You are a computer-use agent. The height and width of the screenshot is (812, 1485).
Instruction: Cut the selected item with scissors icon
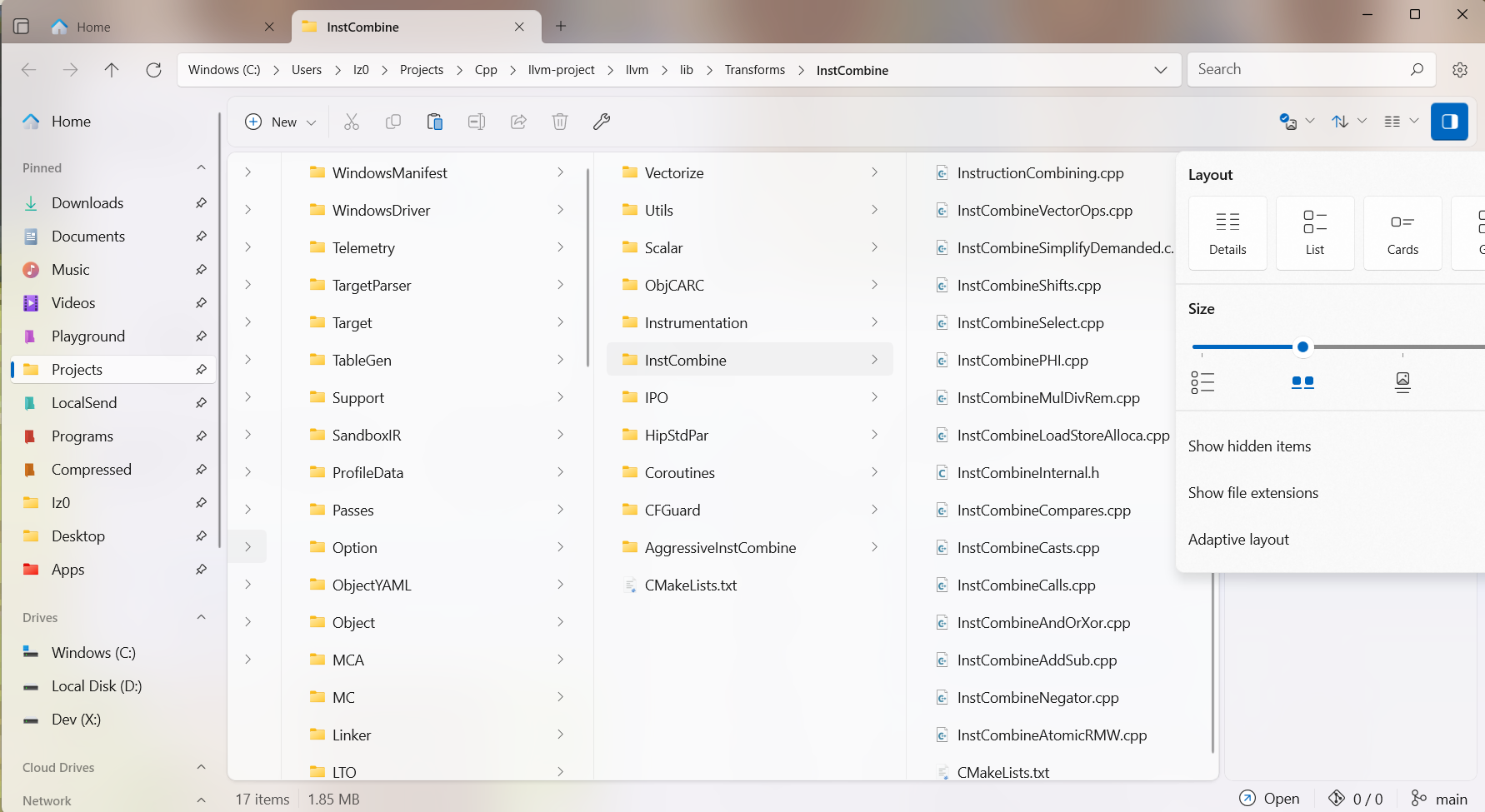[352, 122]
